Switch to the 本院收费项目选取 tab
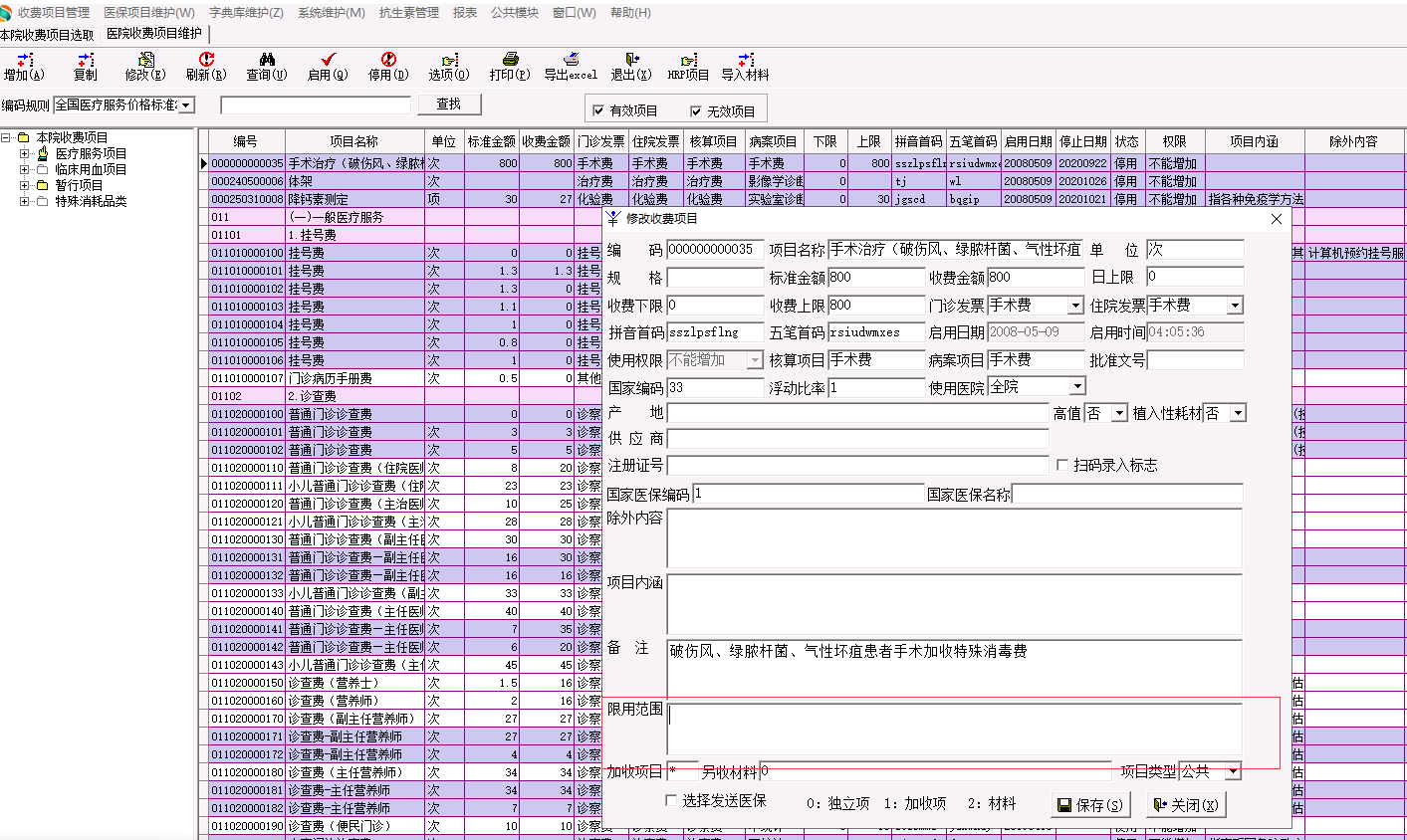The width and height of the screenshot is (1407, 840). point(47,35)
